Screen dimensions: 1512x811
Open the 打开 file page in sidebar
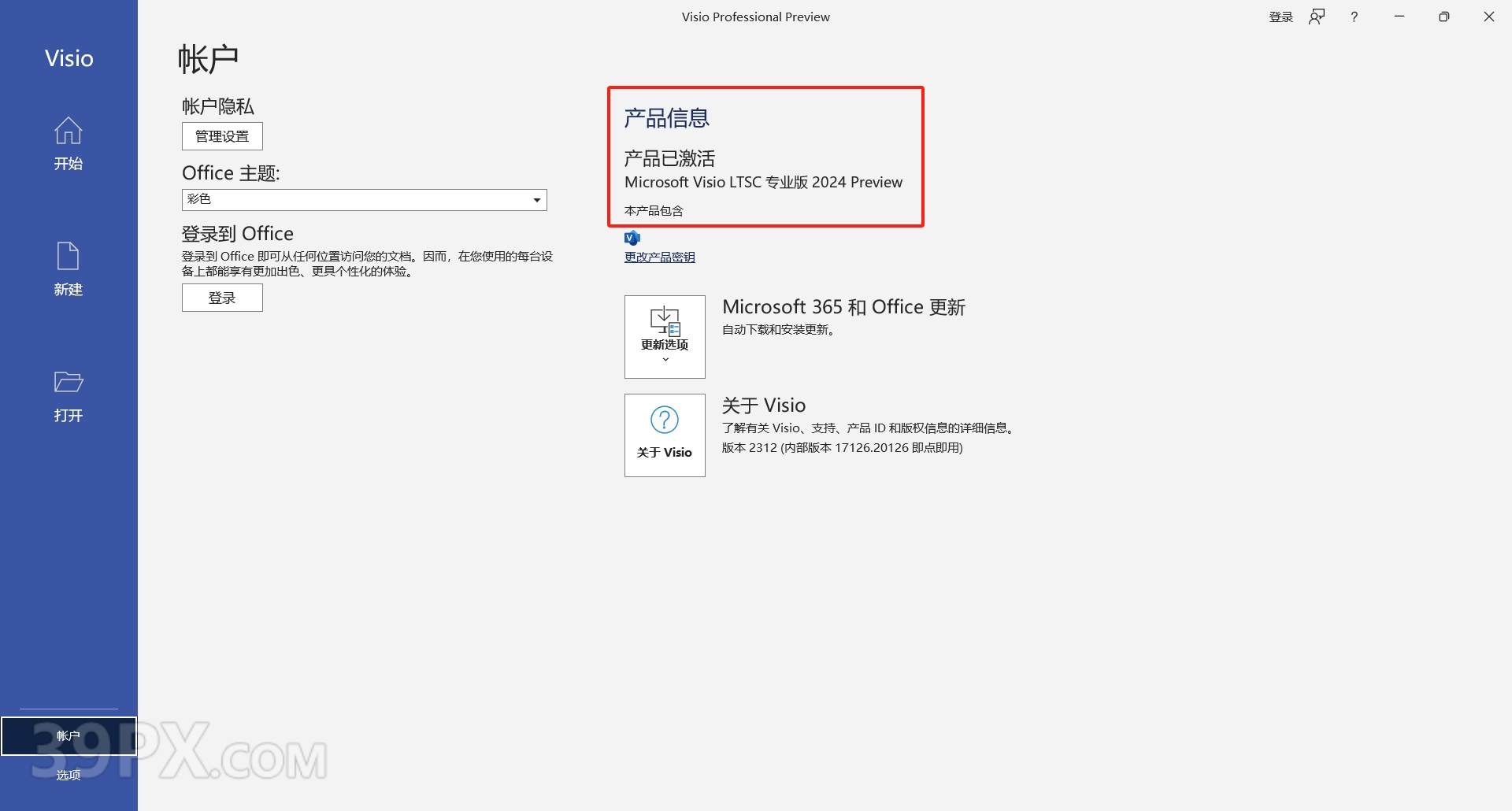(x=69, y=396)
